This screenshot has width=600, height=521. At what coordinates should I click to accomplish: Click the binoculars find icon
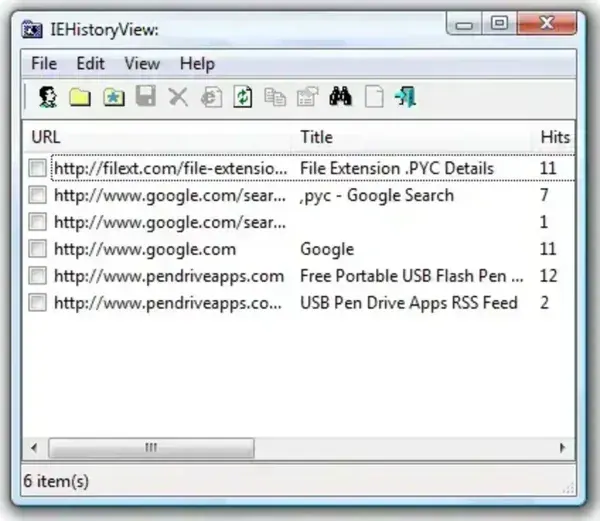[x=340, y=96]
